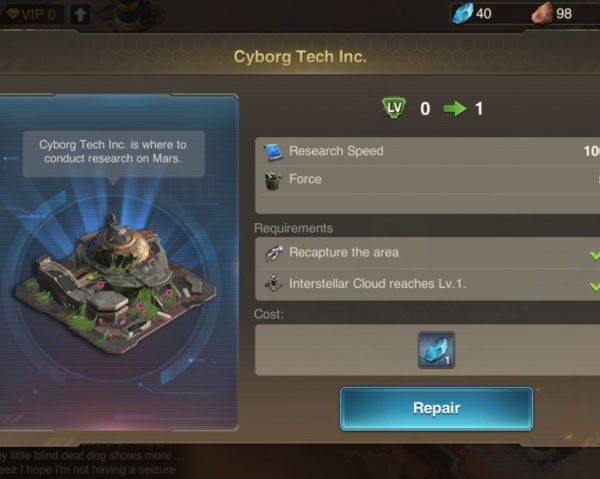Image resolution: width=600 pixels, height=479 pixels.
Task: Tap the Research Speed stat row
Action: pyautogui.click(x=427, y=152)
